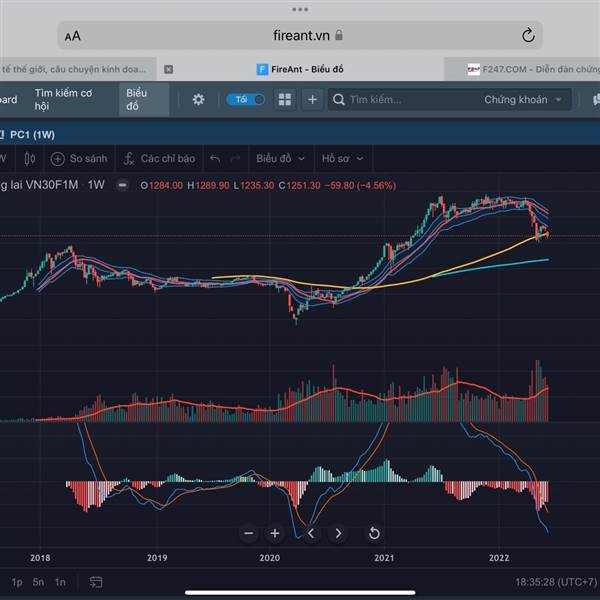Click the 2022 time axis label
This screenshot has width=600, height=600.
tap(499, 558)
